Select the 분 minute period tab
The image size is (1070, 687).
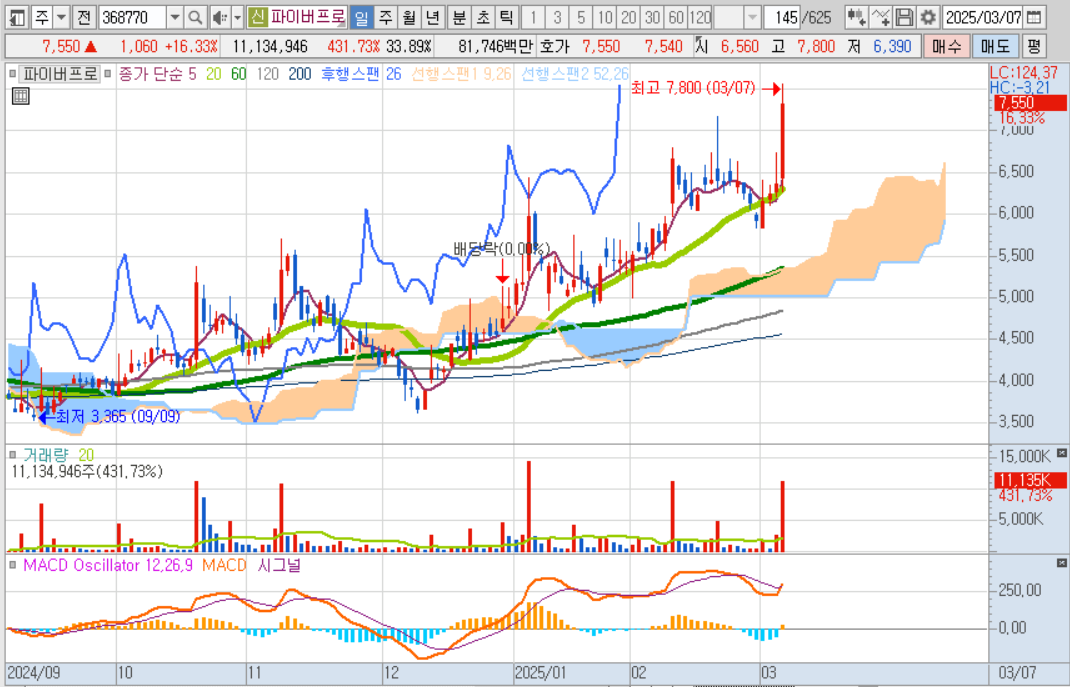[x=459, y=17]
